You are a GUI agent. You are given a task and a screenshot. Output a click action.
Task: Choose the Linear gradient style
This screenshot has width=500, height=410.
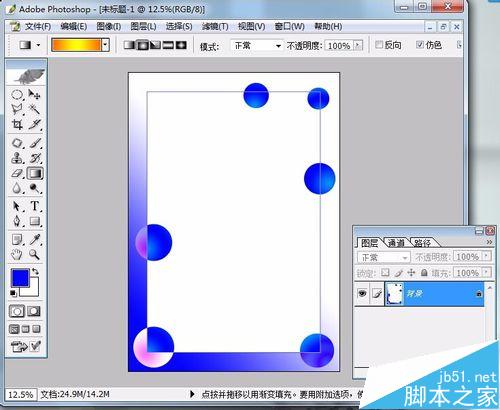[x=129, y=45]
